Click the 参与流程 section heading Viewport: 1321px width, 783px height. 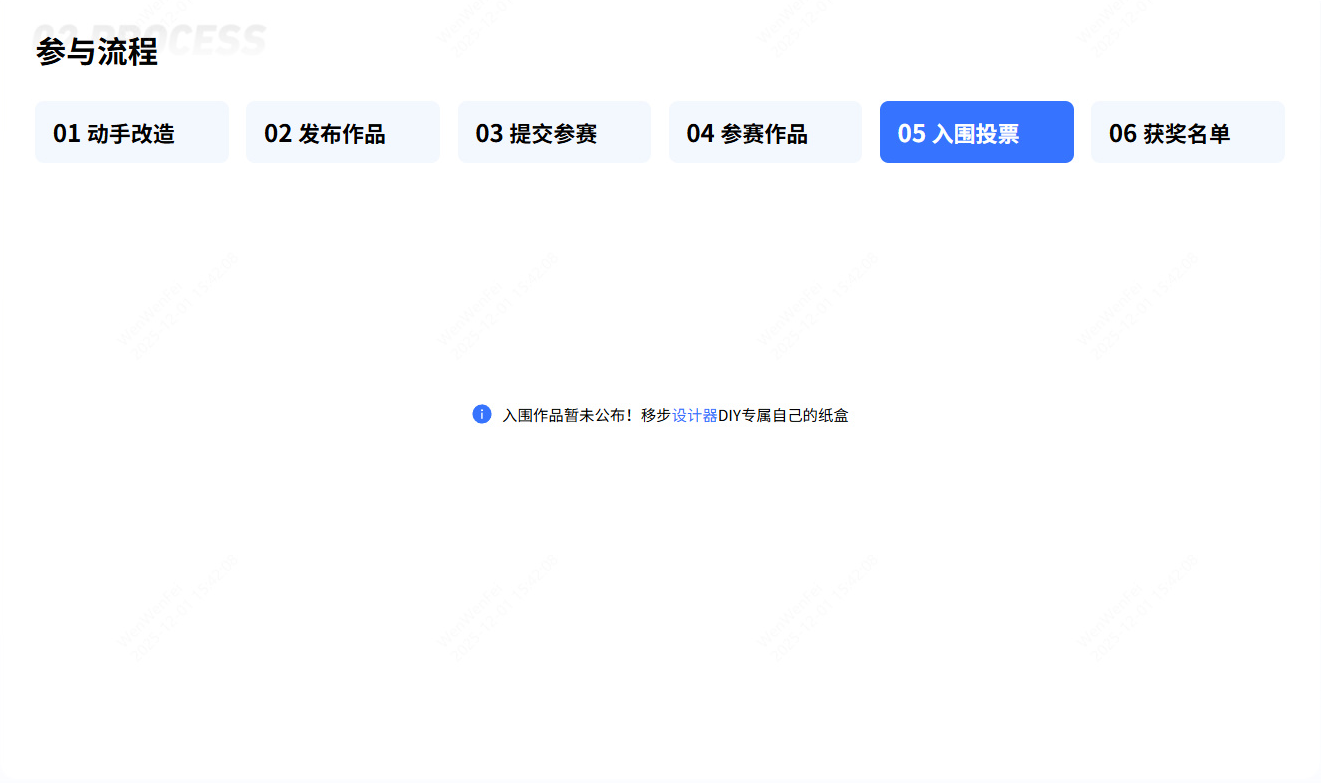[97, 52]
